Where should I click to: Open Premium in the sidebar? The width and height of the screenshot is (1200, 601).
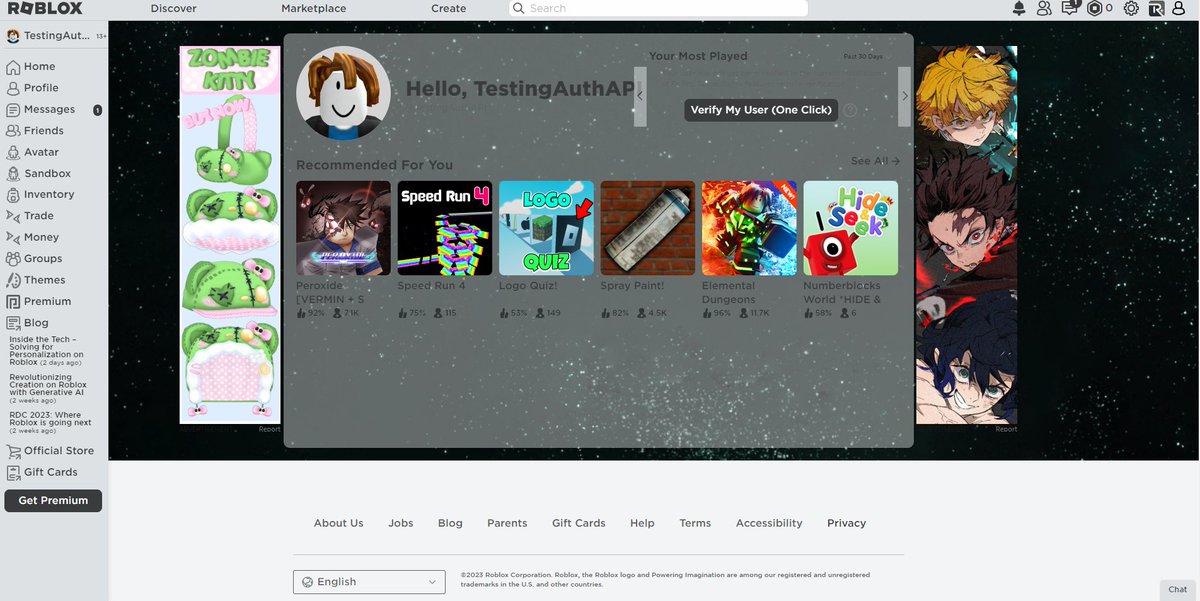39,302
